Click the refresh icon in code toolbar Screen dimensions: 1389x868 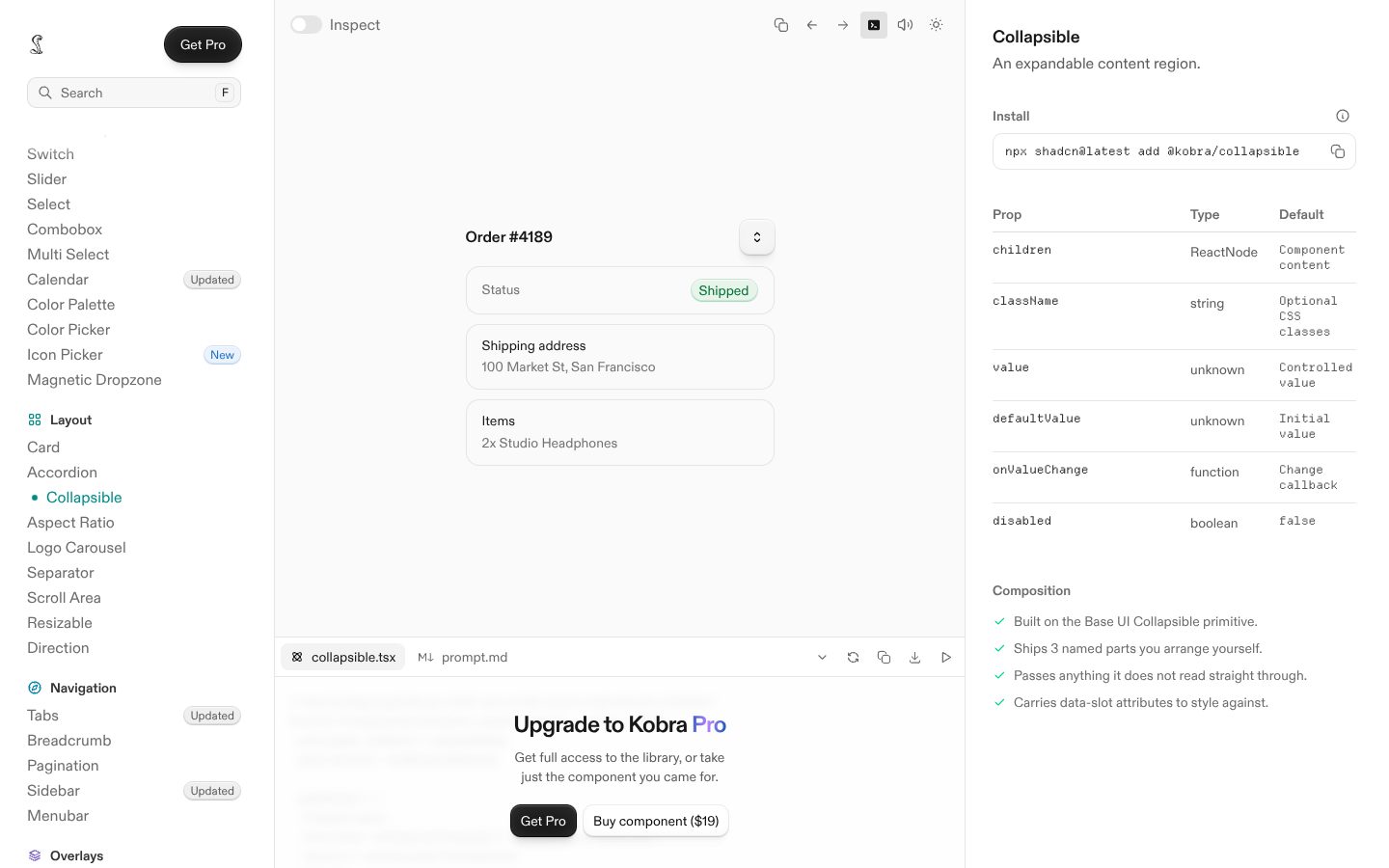853,658
